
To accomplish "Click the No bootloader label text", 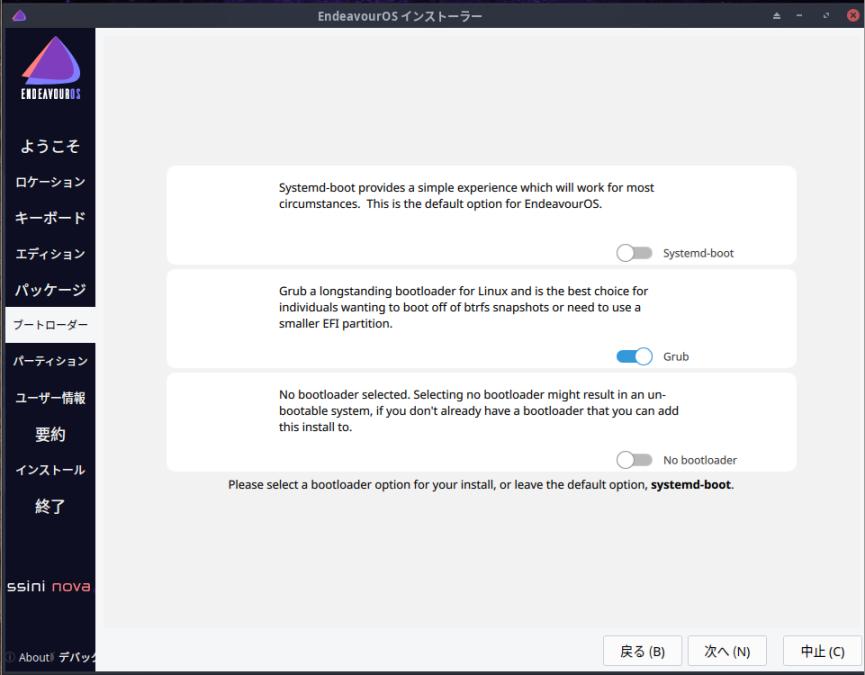I will 700,460.
